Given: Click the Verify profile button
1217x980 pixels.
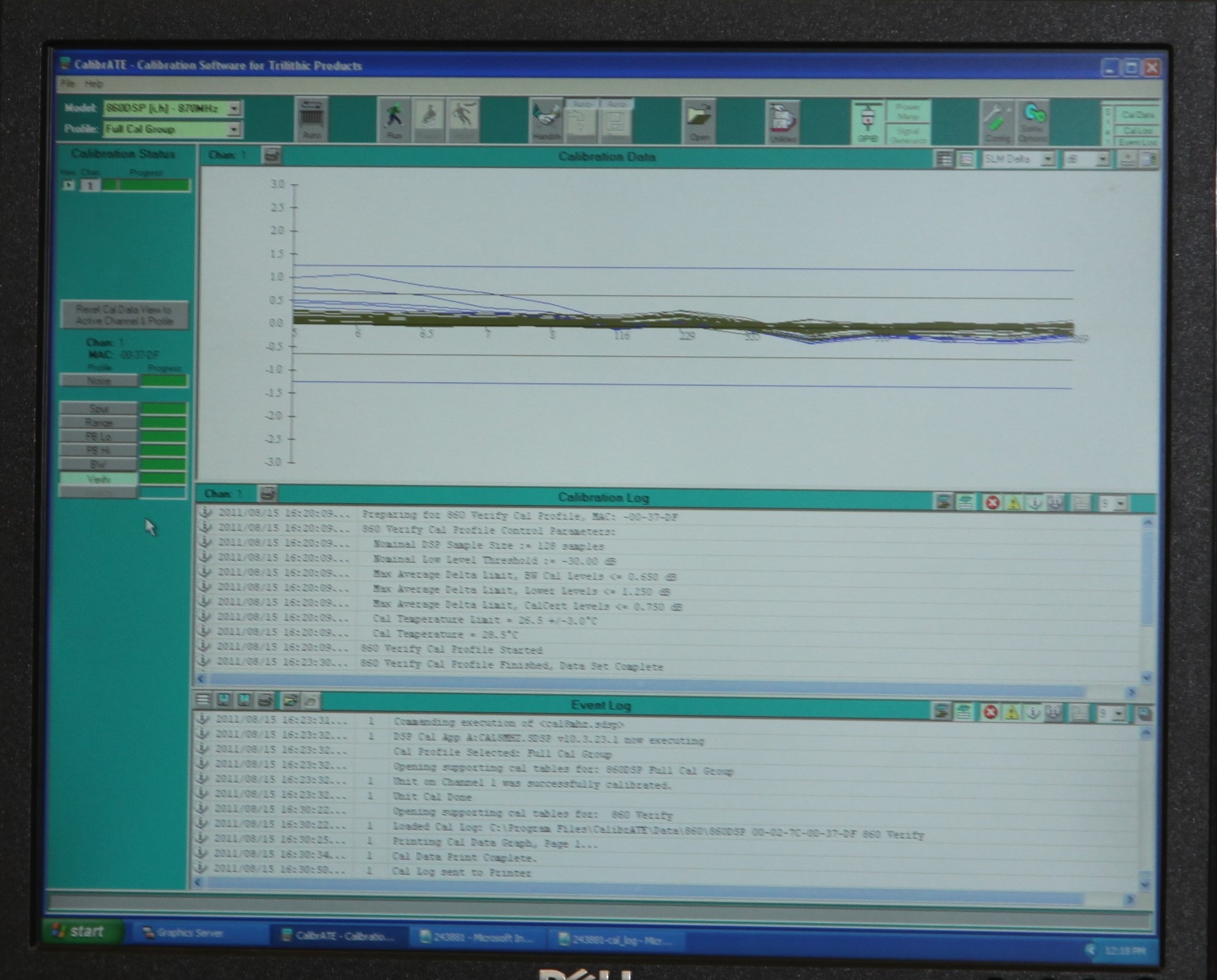Looking at the screenshot, I should pyautogui.click(x=98, y=479).
